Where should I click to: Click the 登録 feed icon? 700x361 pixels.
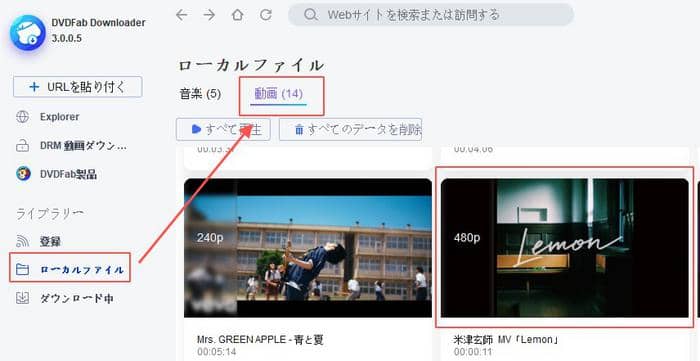point(22,241)
